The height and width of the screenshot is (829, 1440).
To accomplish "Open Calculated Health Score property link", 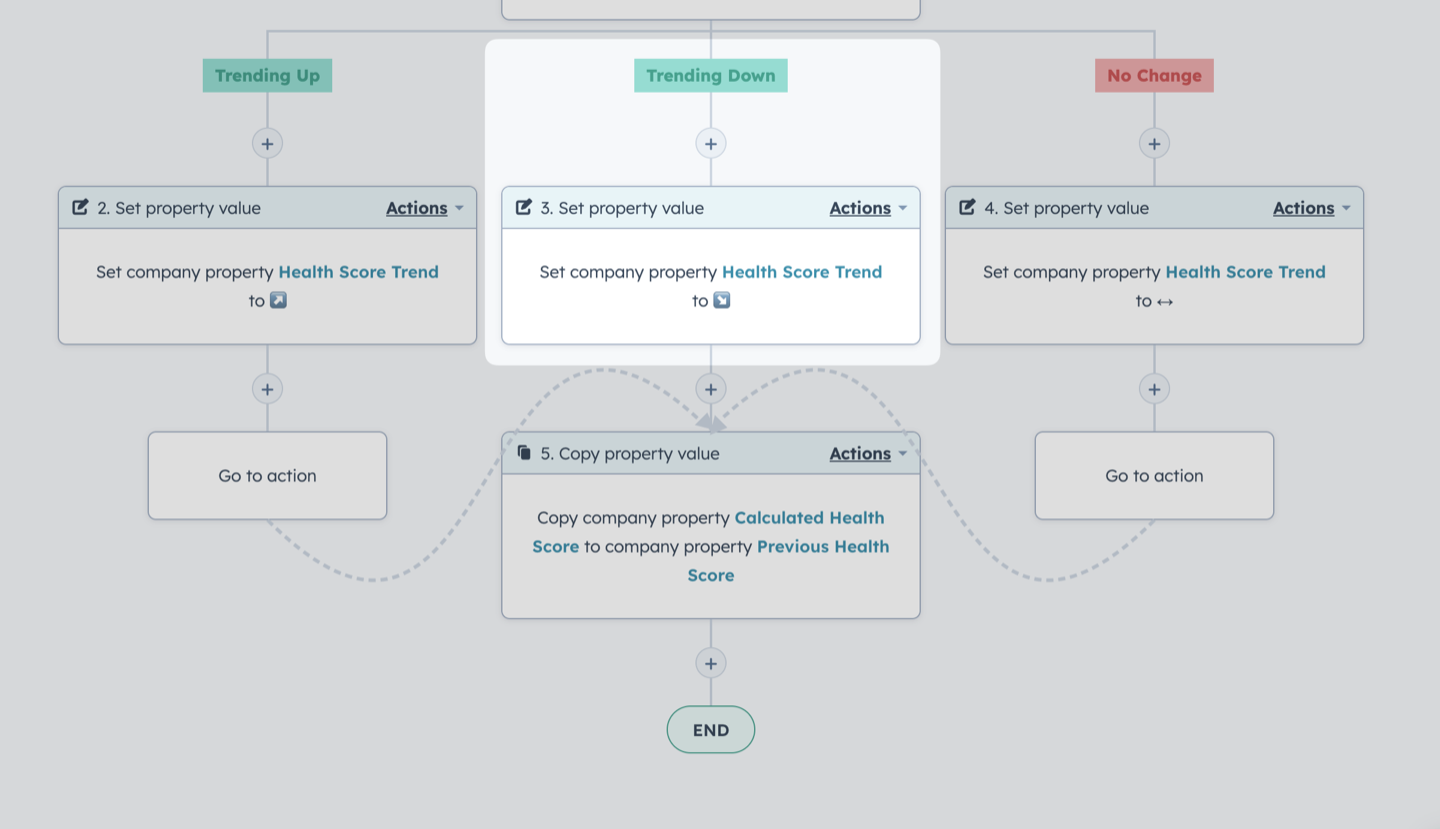I will click(x=709, y=532).
